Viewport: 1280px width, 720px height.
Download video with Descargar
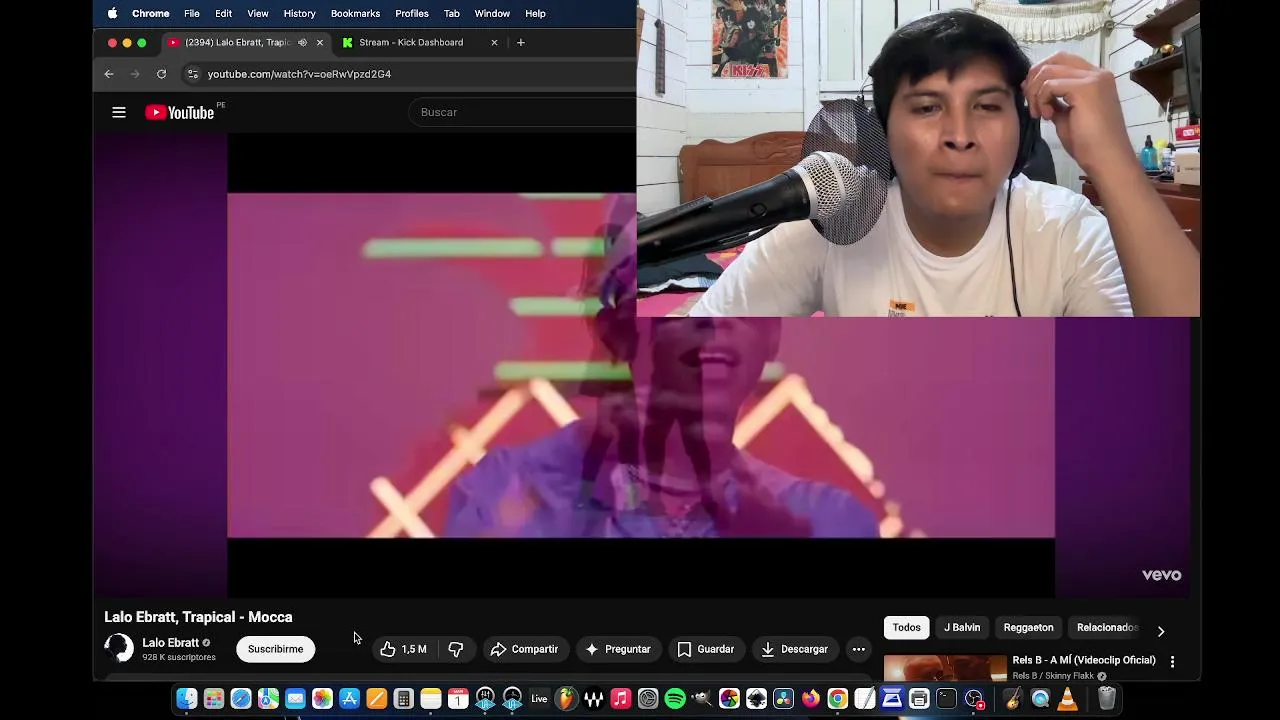pos(795,649)
